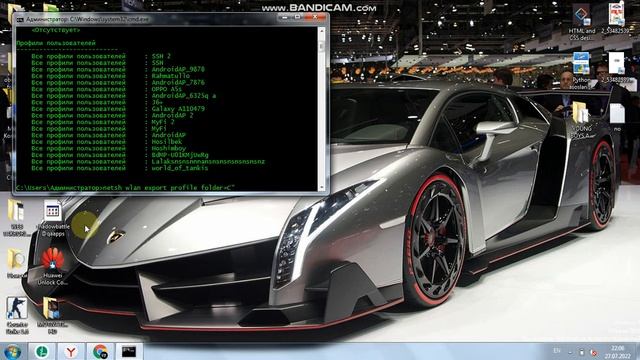Open the Counter-Strike desktop shortcut

17,316
